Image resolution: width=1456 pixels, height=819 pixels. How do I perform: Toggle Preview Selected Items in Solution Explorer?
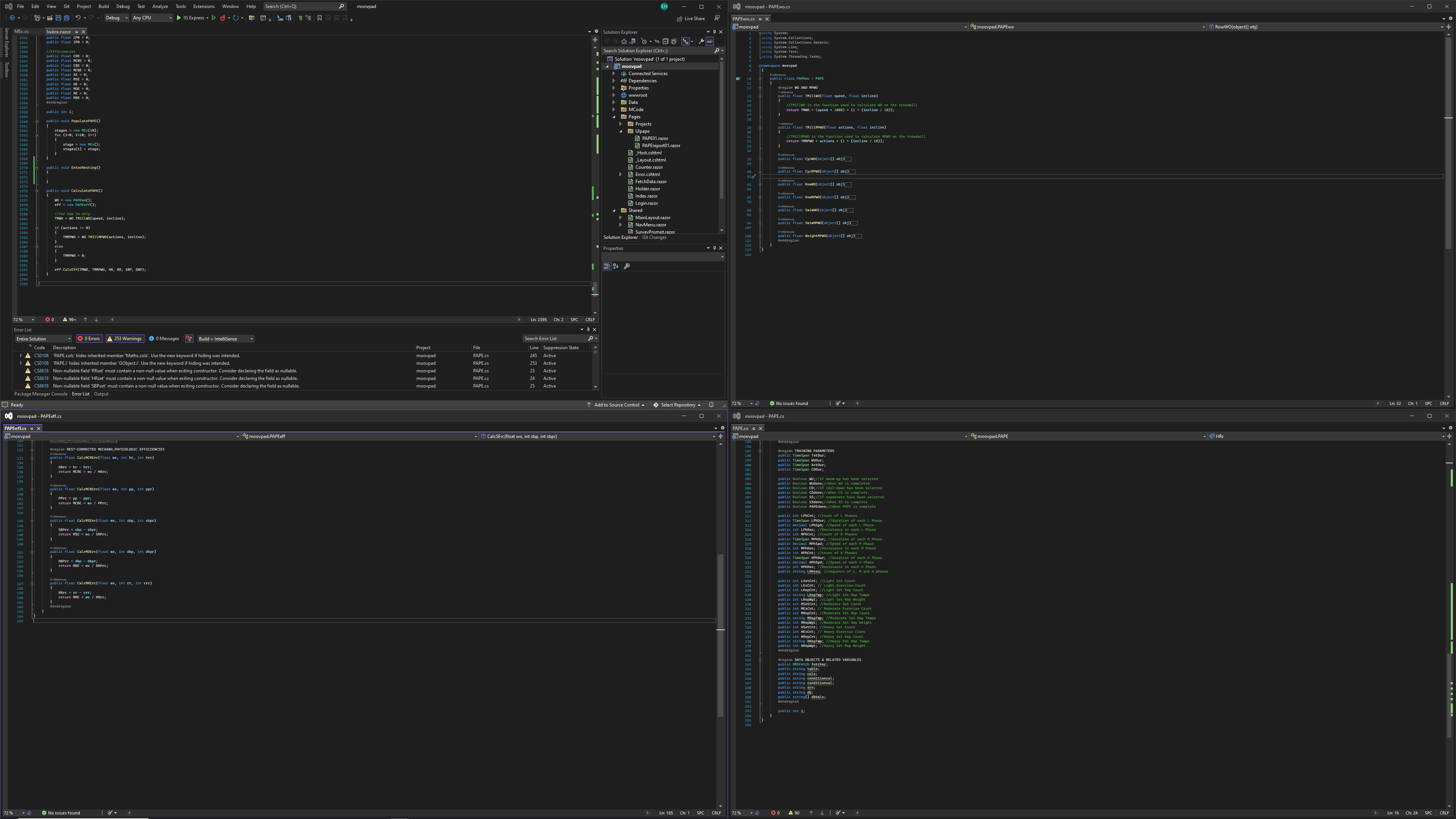710,41
